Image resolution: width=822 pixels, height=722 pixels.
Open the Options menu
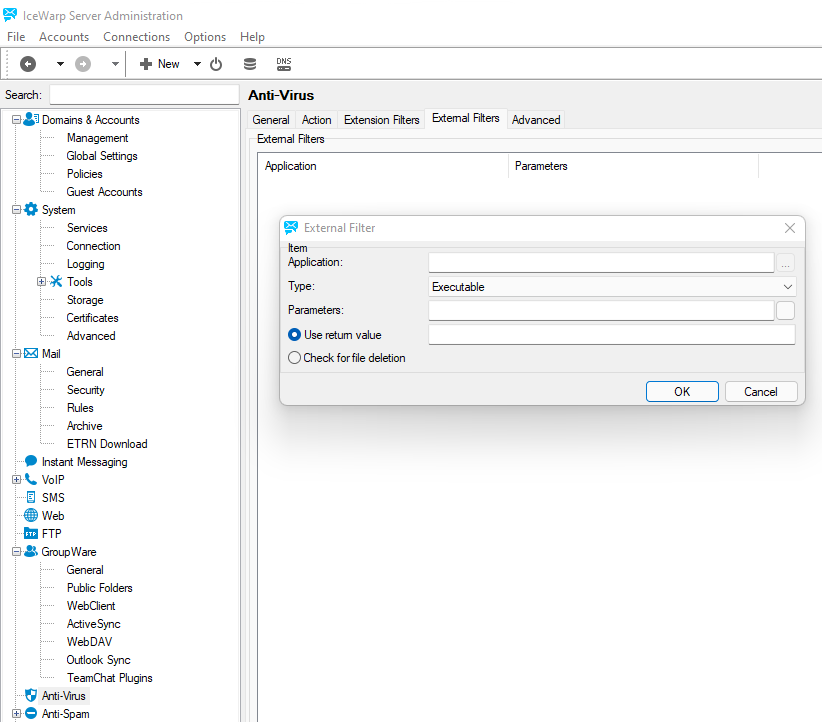pyautogui.click(x=205, y=37)
